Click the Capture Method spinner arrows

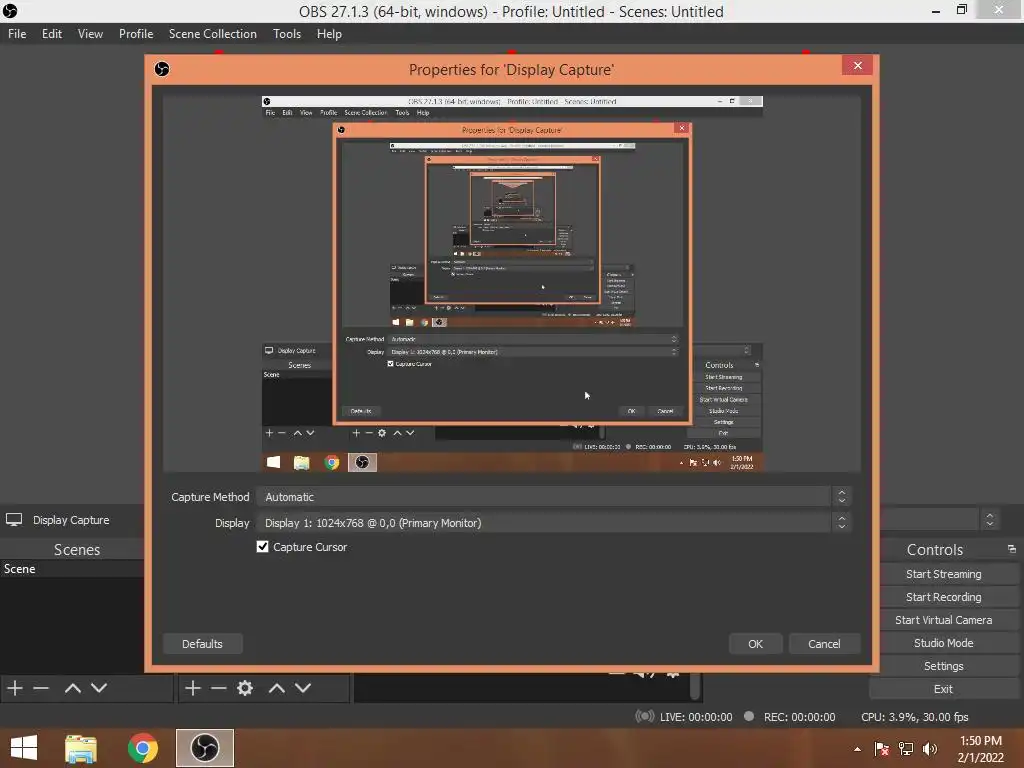click(841, 497)
